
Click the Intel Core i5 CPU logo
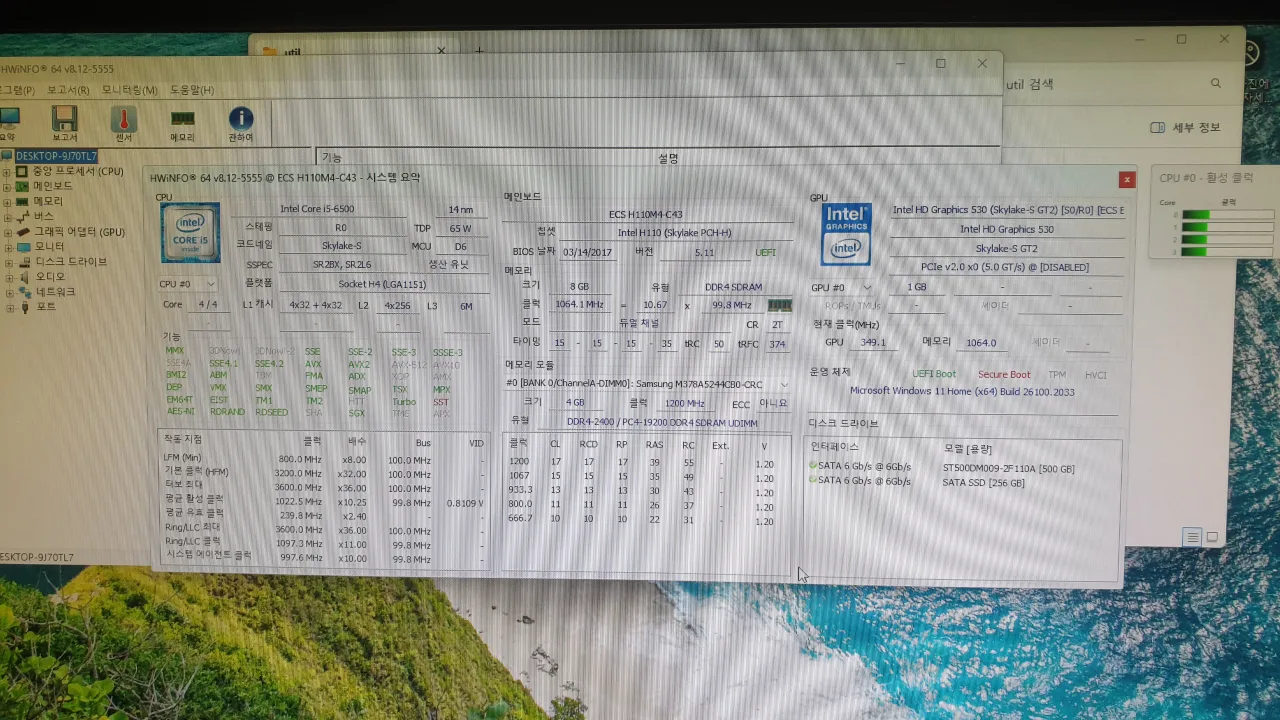[190, 233]
